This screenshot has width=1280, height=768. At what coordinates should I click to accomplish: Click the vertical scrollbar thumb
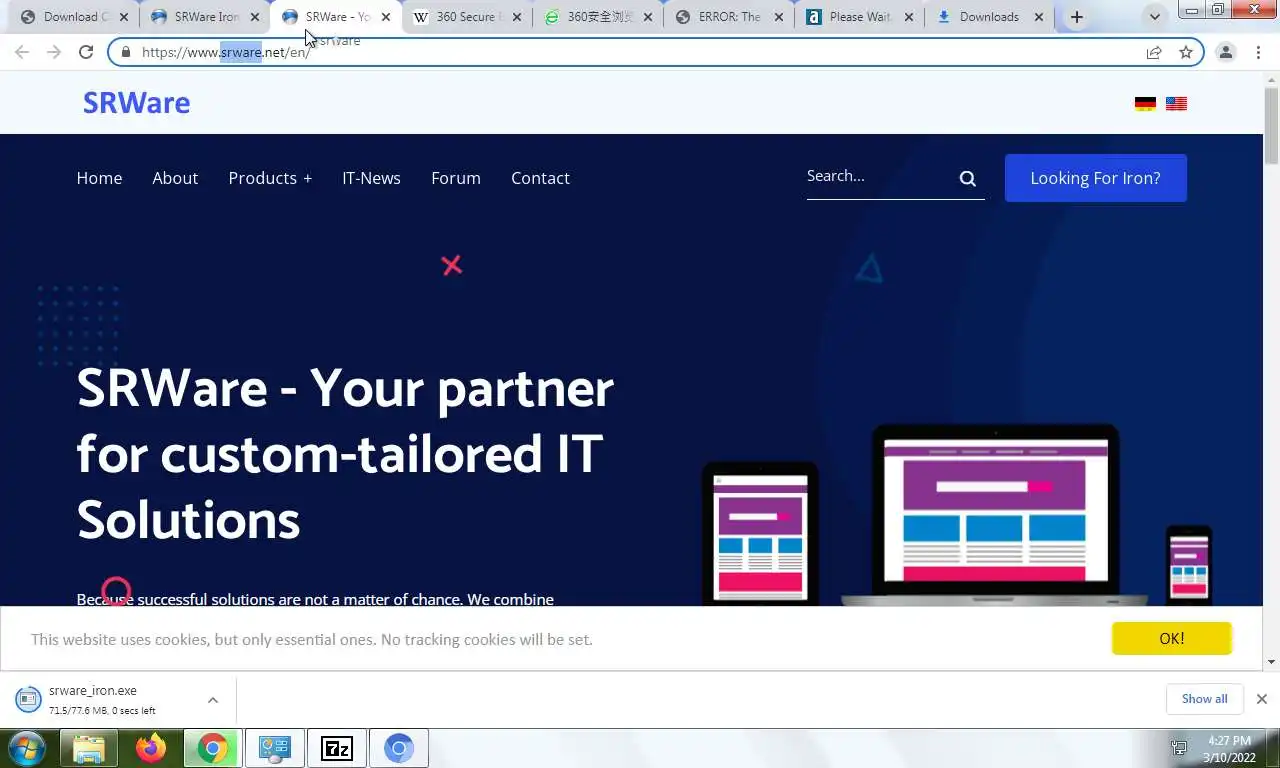coord(1272,126)
